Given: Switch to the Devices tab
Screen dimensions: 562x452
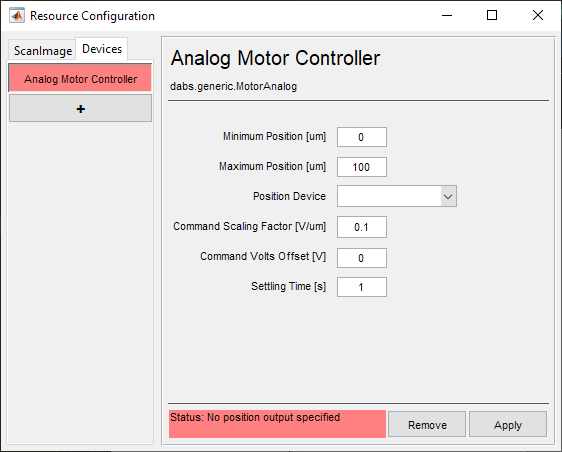Looking at the screenshot, I should coord(102,49).
